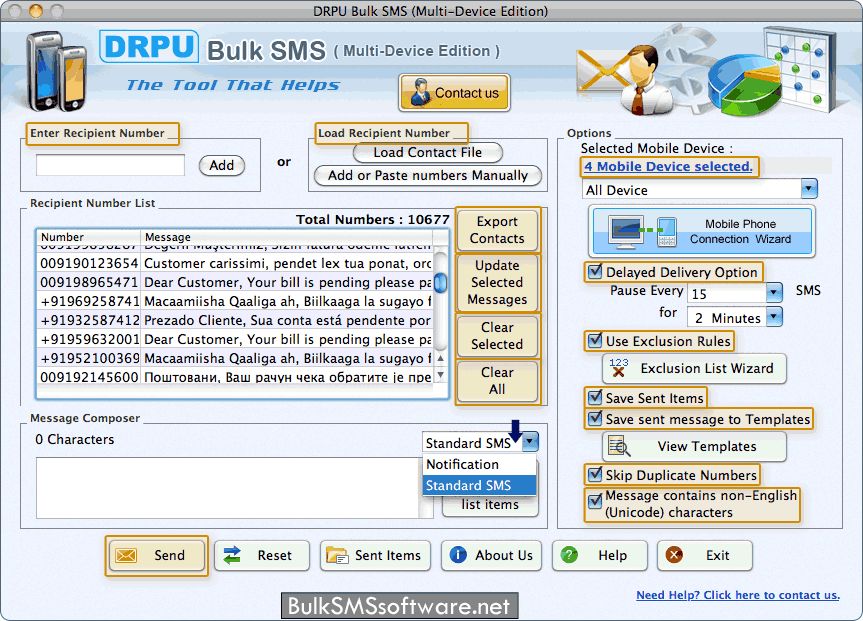Click into the message composer text area
This screenshot has height=621, width=863.
[x=228, y=488]
